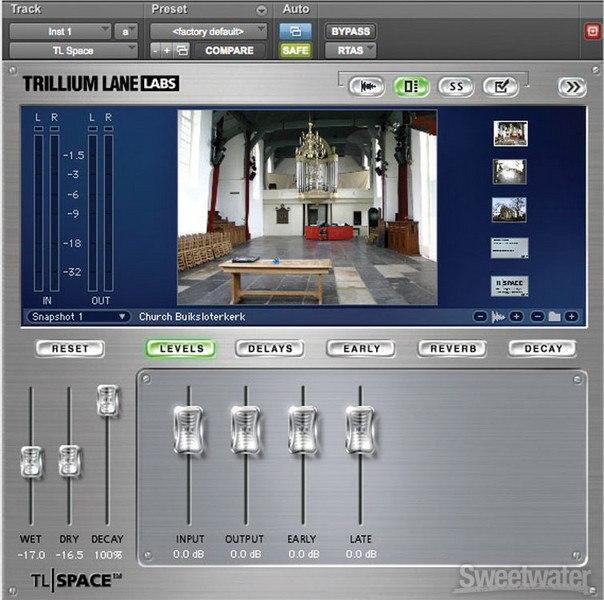The height and width of the screenshot is (600, 604).
Task: Open the factory default preset dropdown
Action: click(x=208, y=32)
